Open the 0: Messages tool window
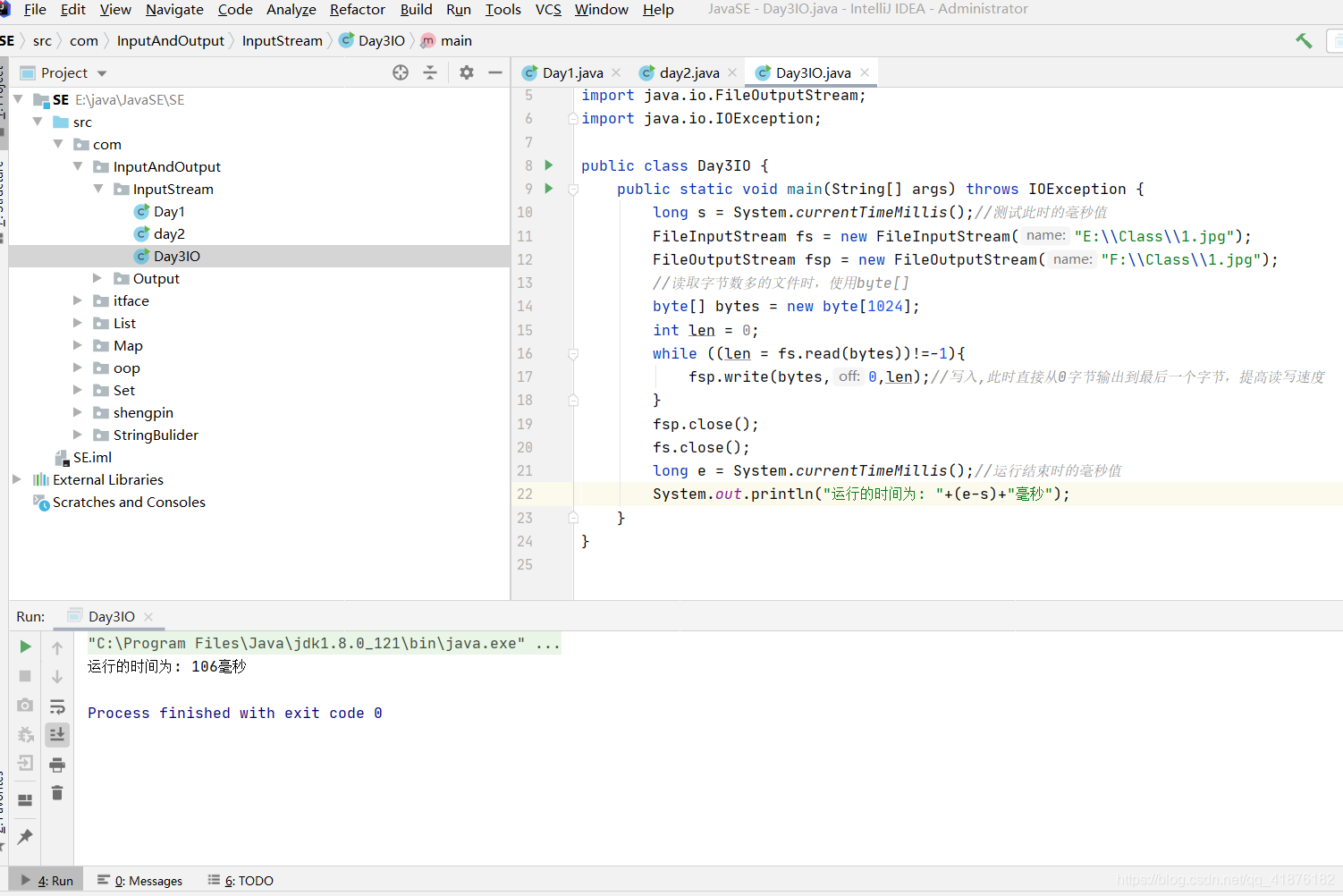The width and height of the screenshot is (1343, 896). (140, 881)
